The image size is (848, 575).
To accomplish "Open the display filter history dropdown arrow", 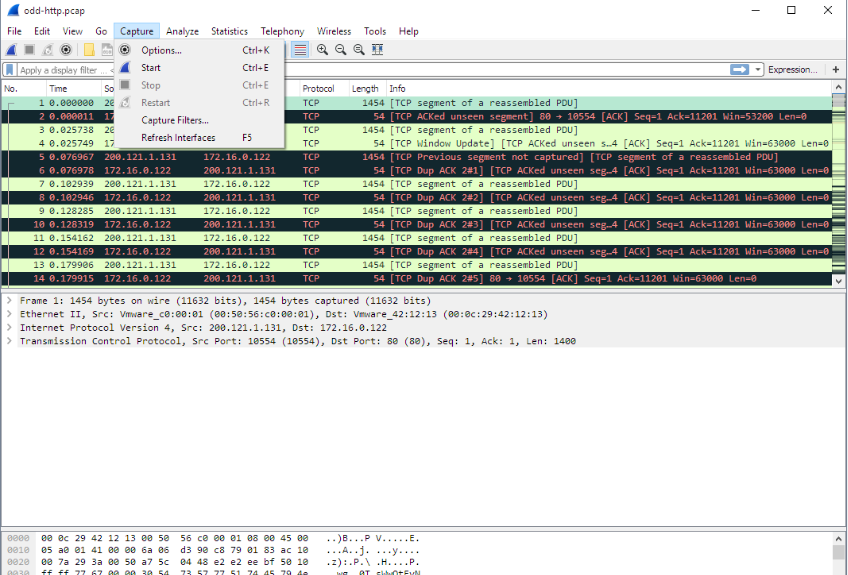I will click(757, 69).
